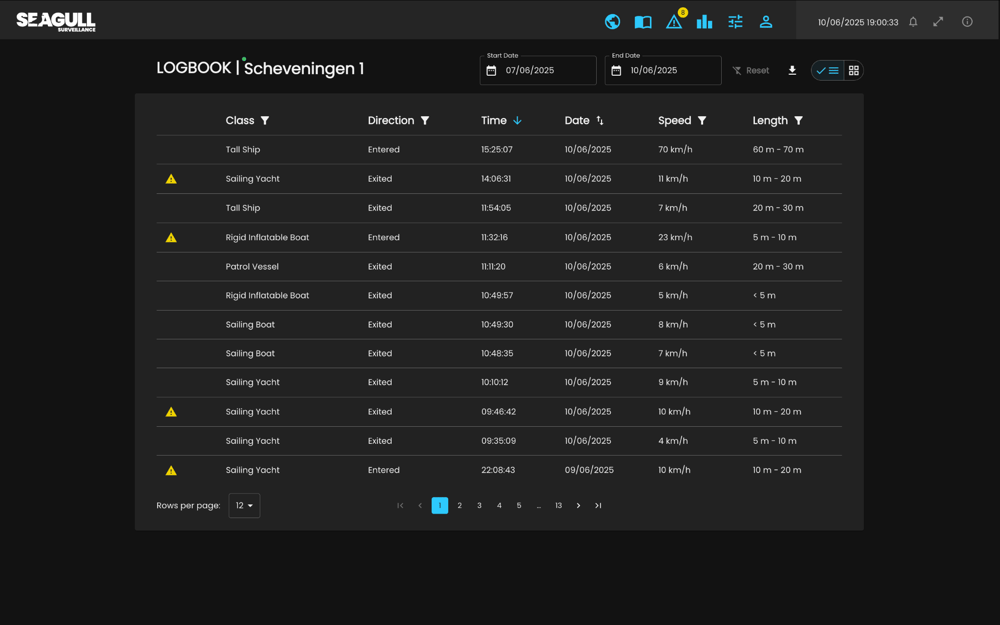Switch to grid view toggle
The height and width of the screenshot is (625, 1000).
(x=854, y=70)
